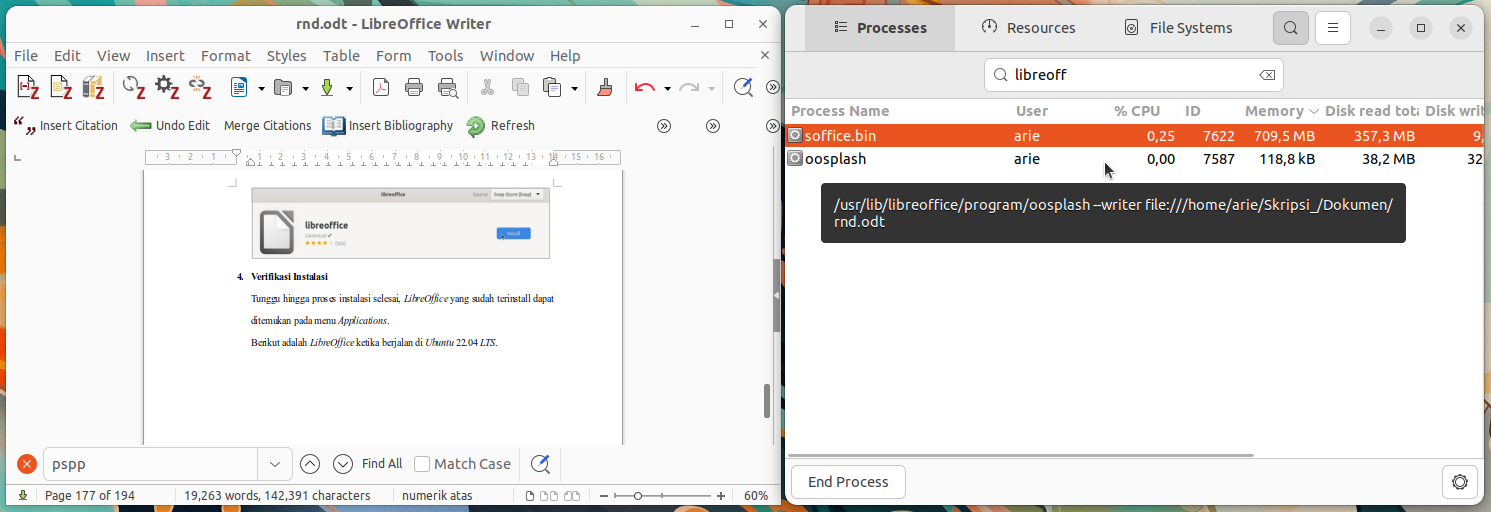The image size is (1491, 512).
Task: Close the find toolbar with red X
Action: tap(27, 464)
